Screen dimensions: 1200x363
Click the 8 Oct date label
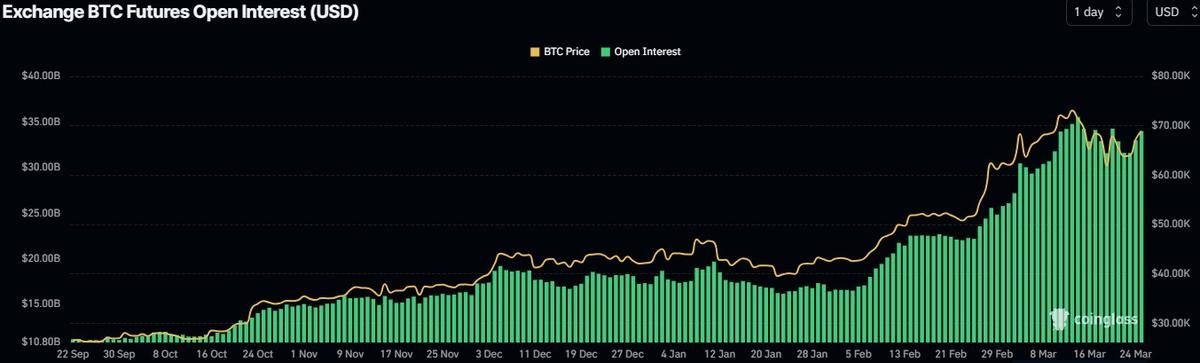[x=166, y=354]
